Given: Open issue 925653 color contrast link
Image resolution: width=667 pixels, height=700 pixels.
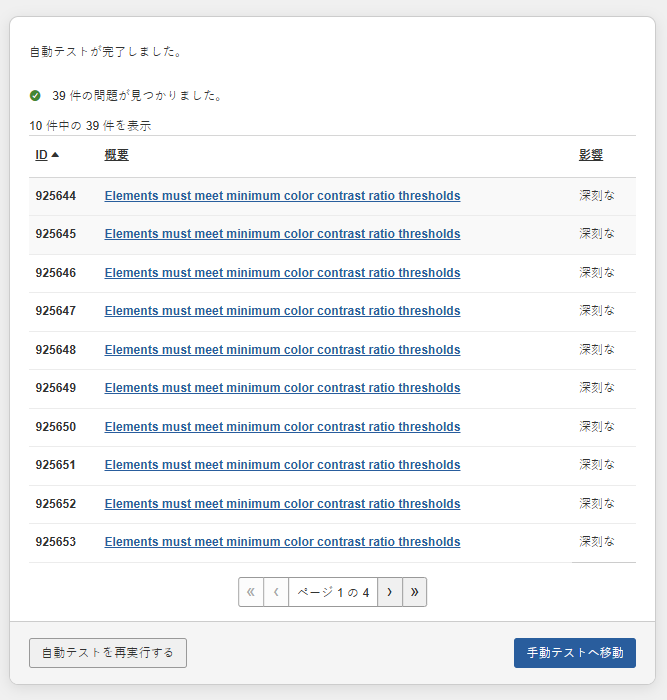Looking at the screenshot, I should click(x=282, y=542).
